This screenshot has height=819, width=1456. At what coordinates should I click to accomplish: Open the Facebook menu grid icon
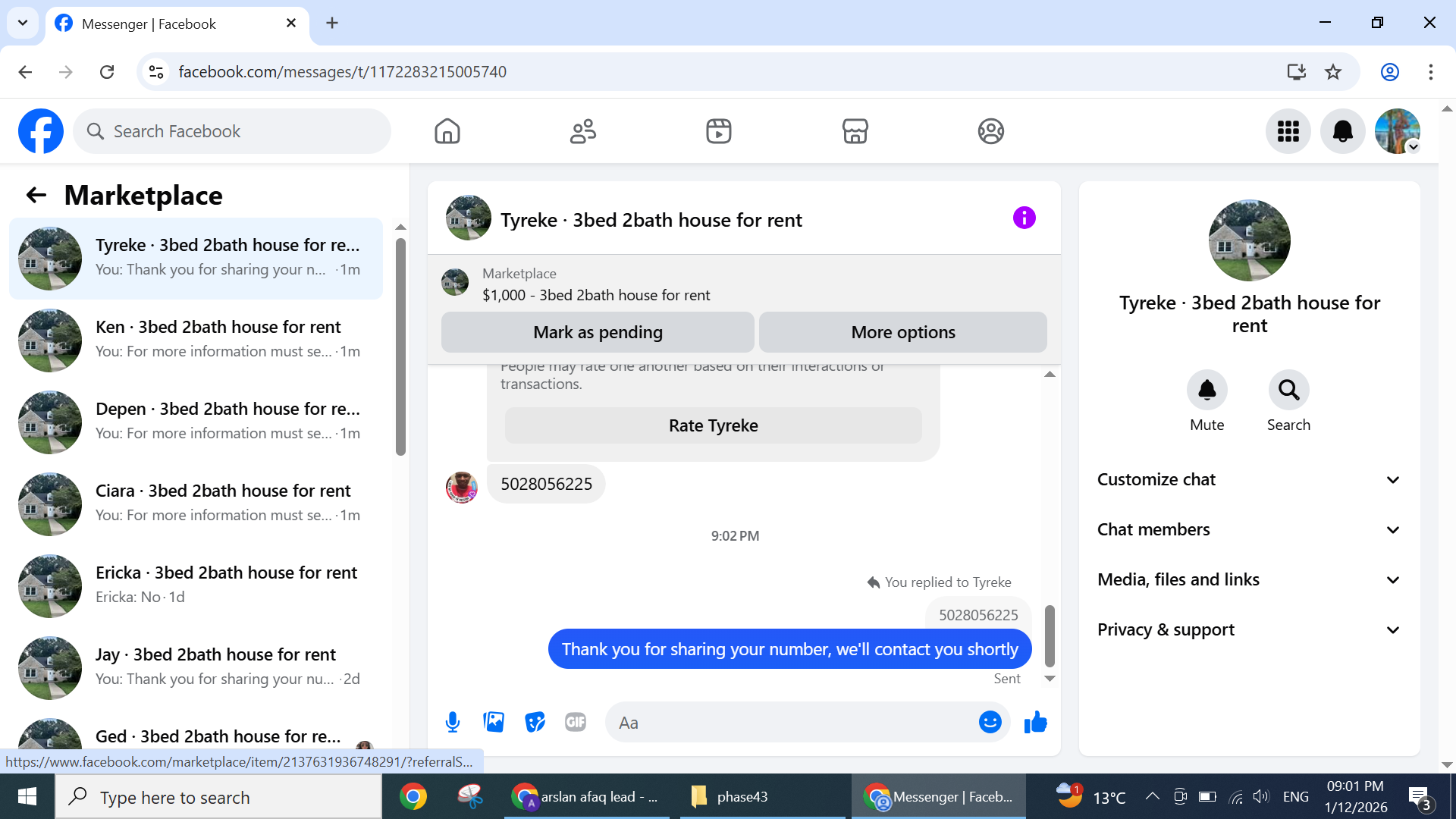coord(1288,132)
